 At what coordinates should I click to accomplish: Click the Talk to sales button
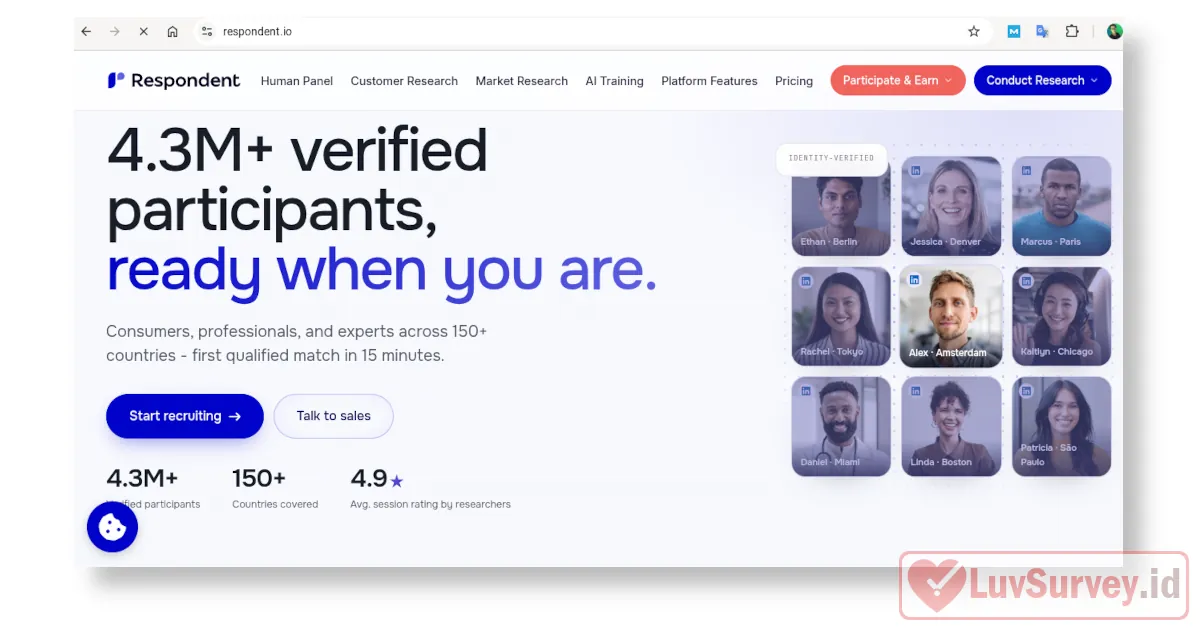pos(333,416)
